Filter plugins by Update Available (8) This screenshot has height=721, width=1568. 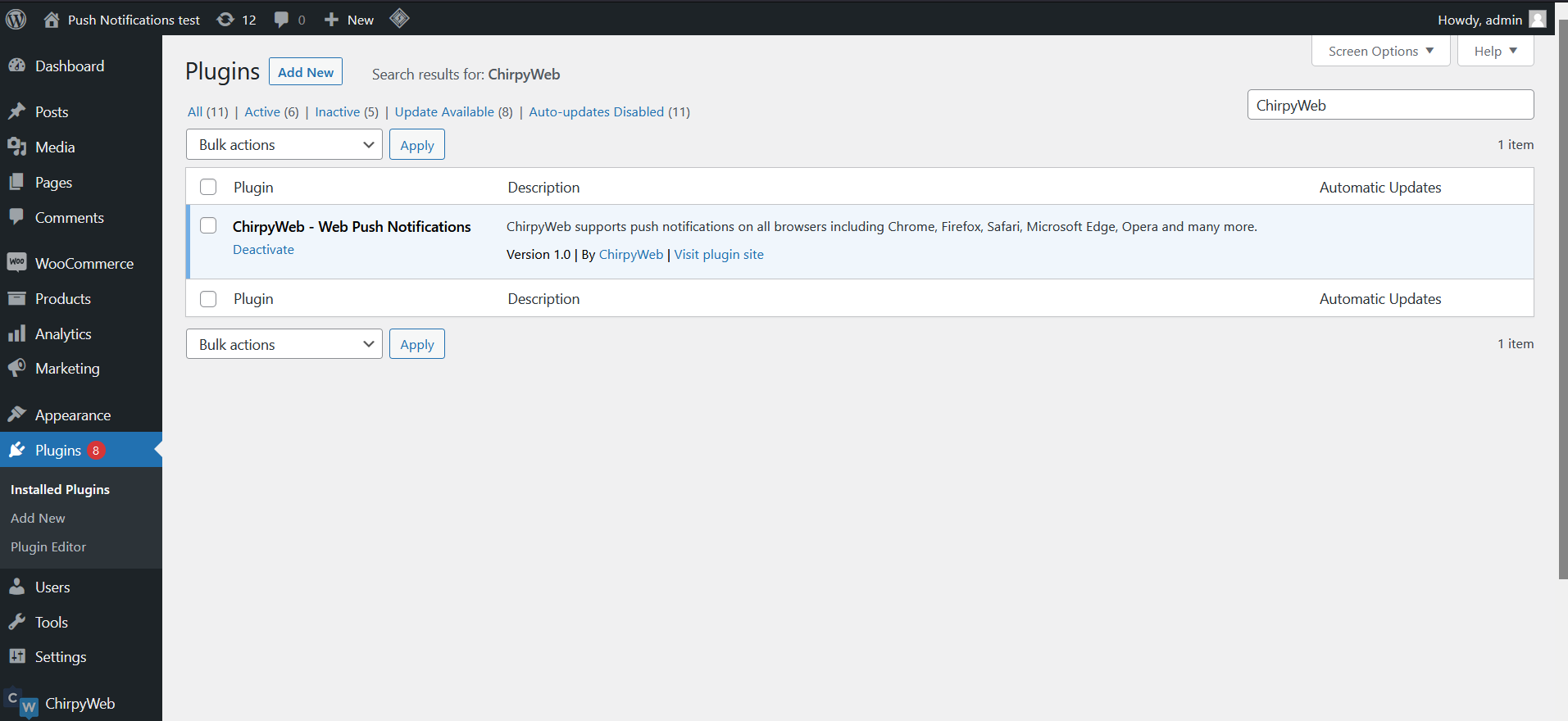click(454, 111)
